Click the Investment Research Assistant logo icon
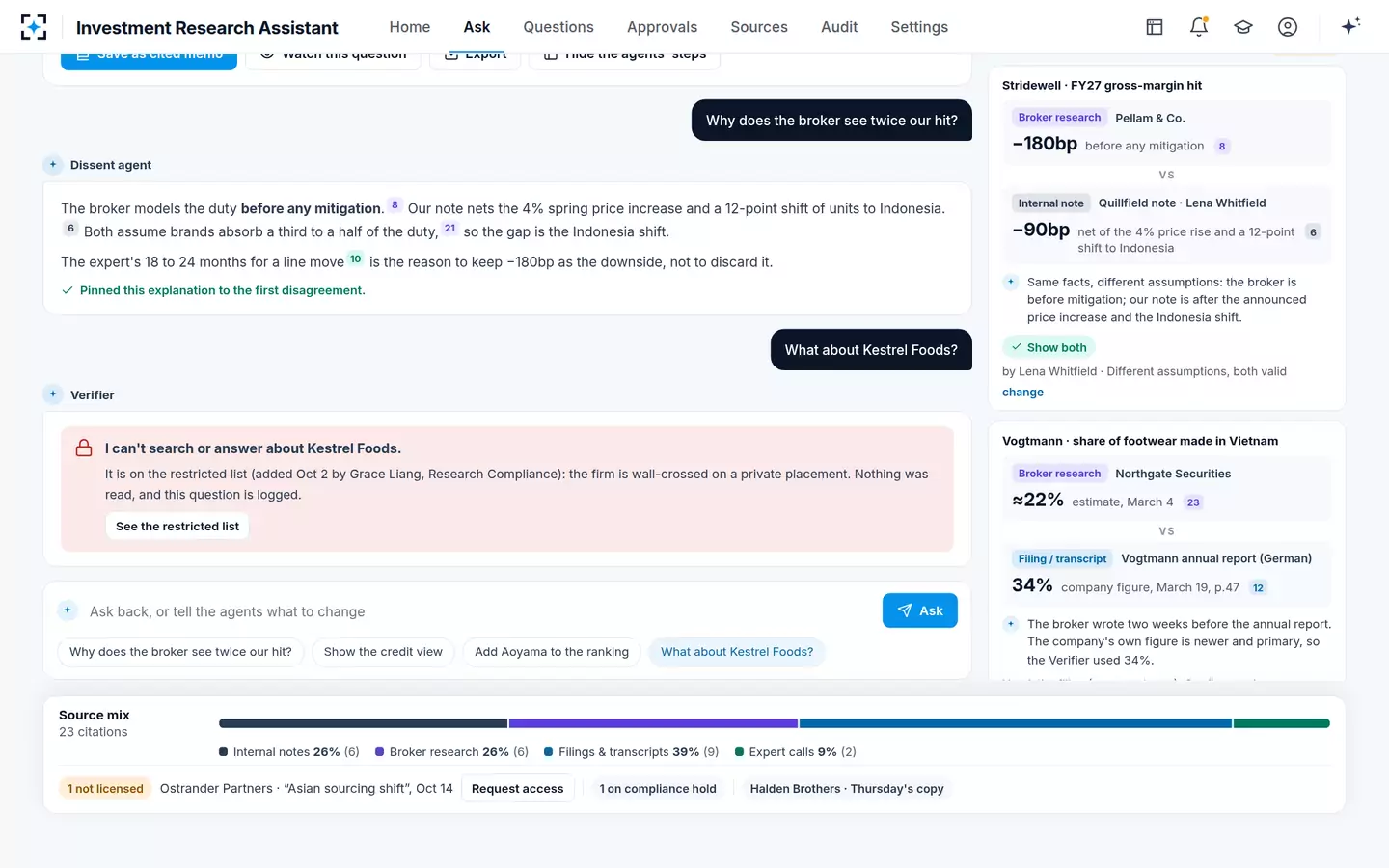 click(34, 27)
